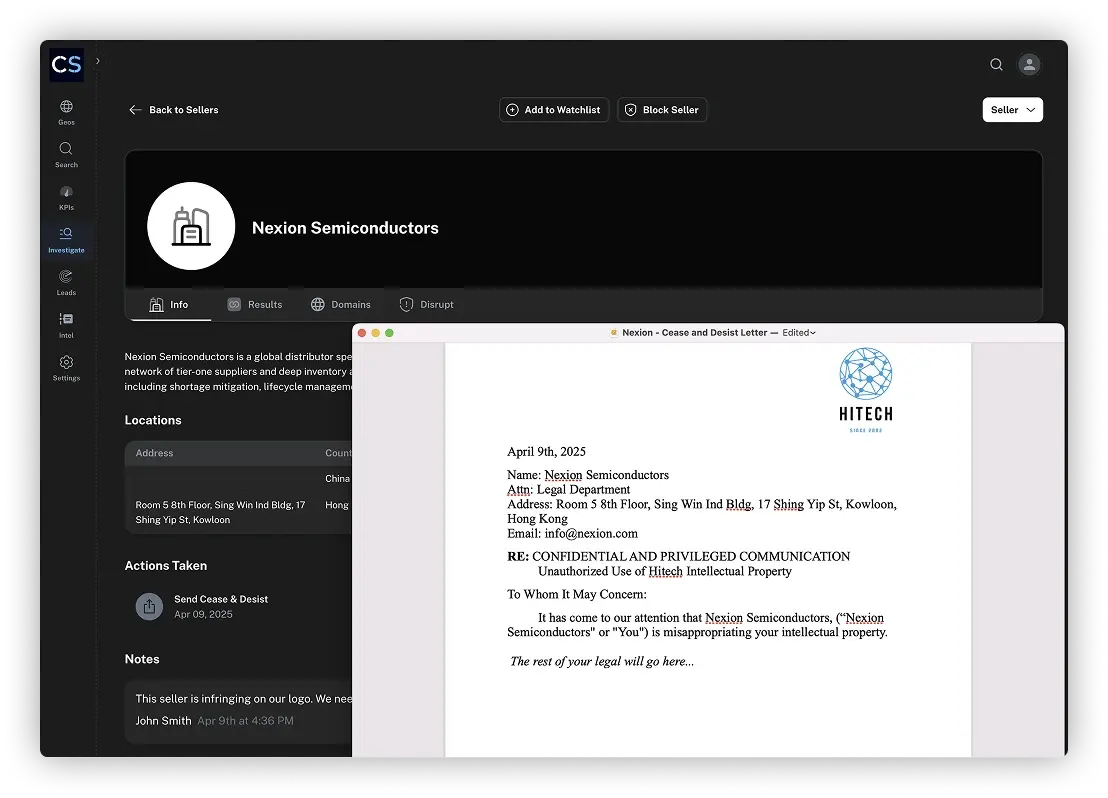Click Add to Watchlist button
The width and height of the screenshot is (1108, 798).
pyautogui.click(x=554, y=110)
